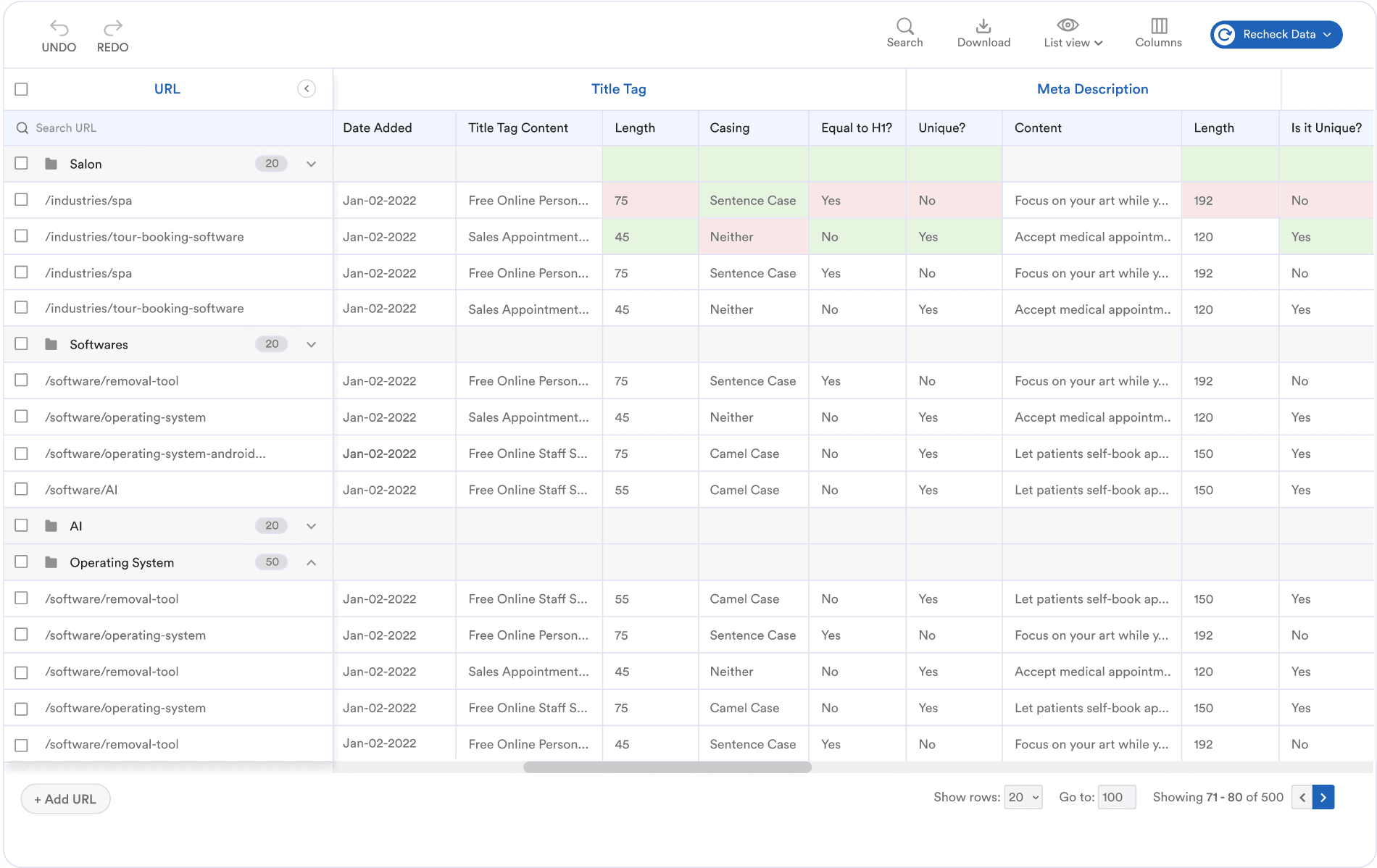
Task: Sort by Date Added column header
Action: (378, 128)
